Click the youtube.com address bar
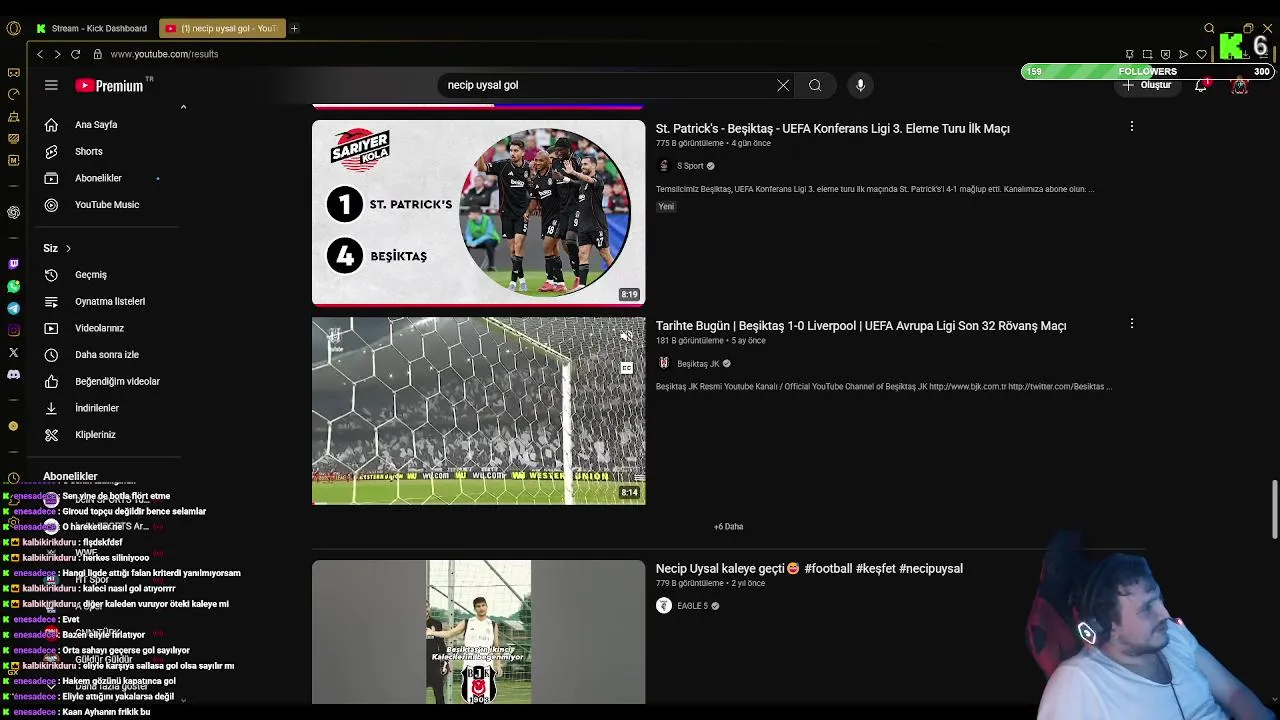This screenshot has width=1280, height=720. (164, 54)
